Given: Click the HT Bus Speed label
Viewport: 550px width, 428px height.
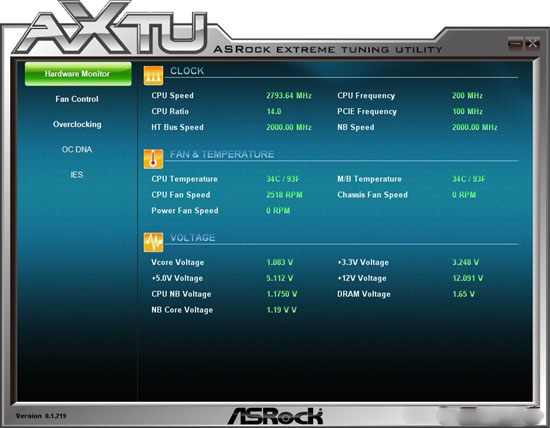Looking at the screenshot, I should [177, 127].
